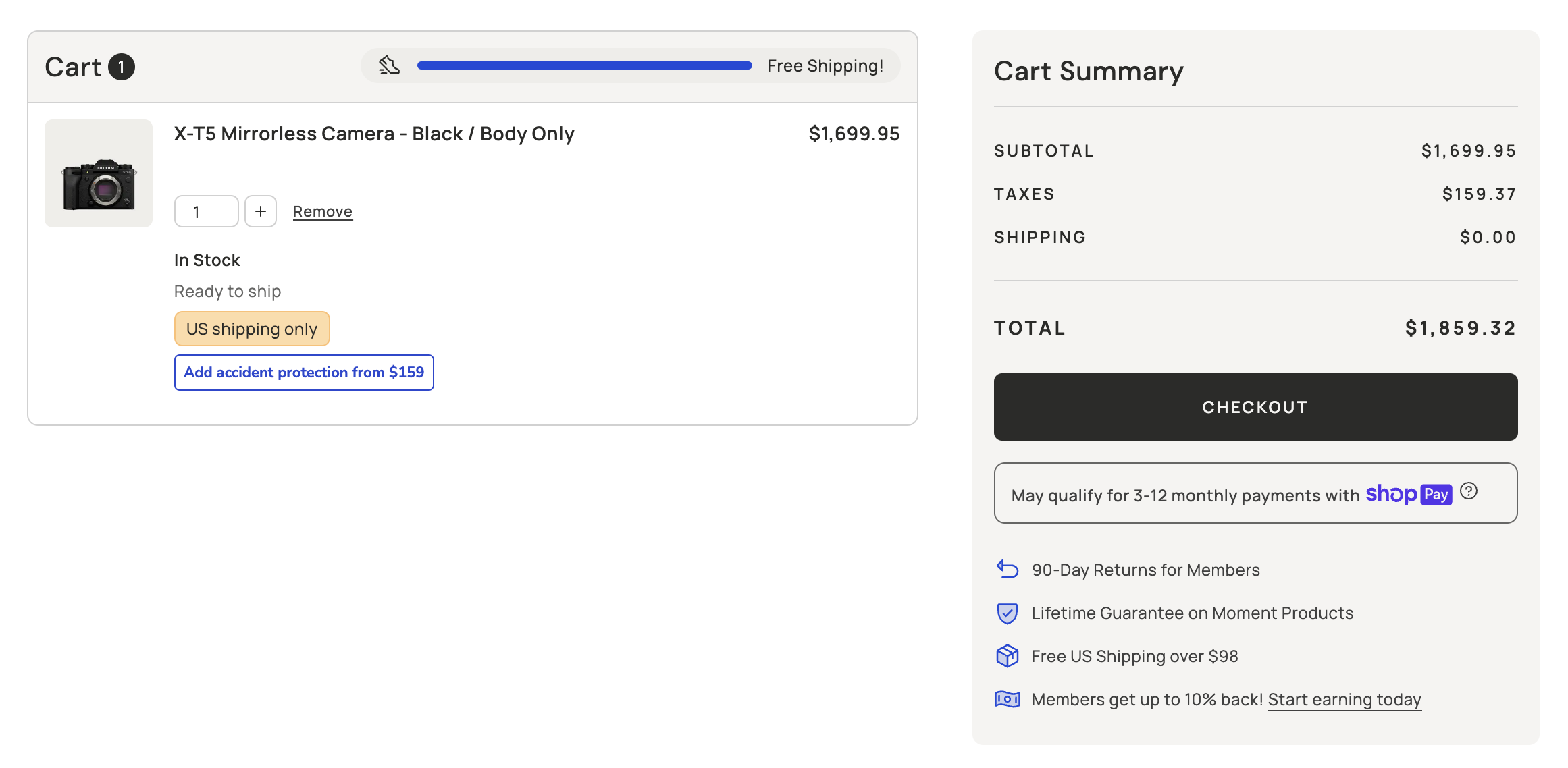Viewport: 1568px width, 768px height.
Task: Click the cart item count badge
Action: coord(122,67)
